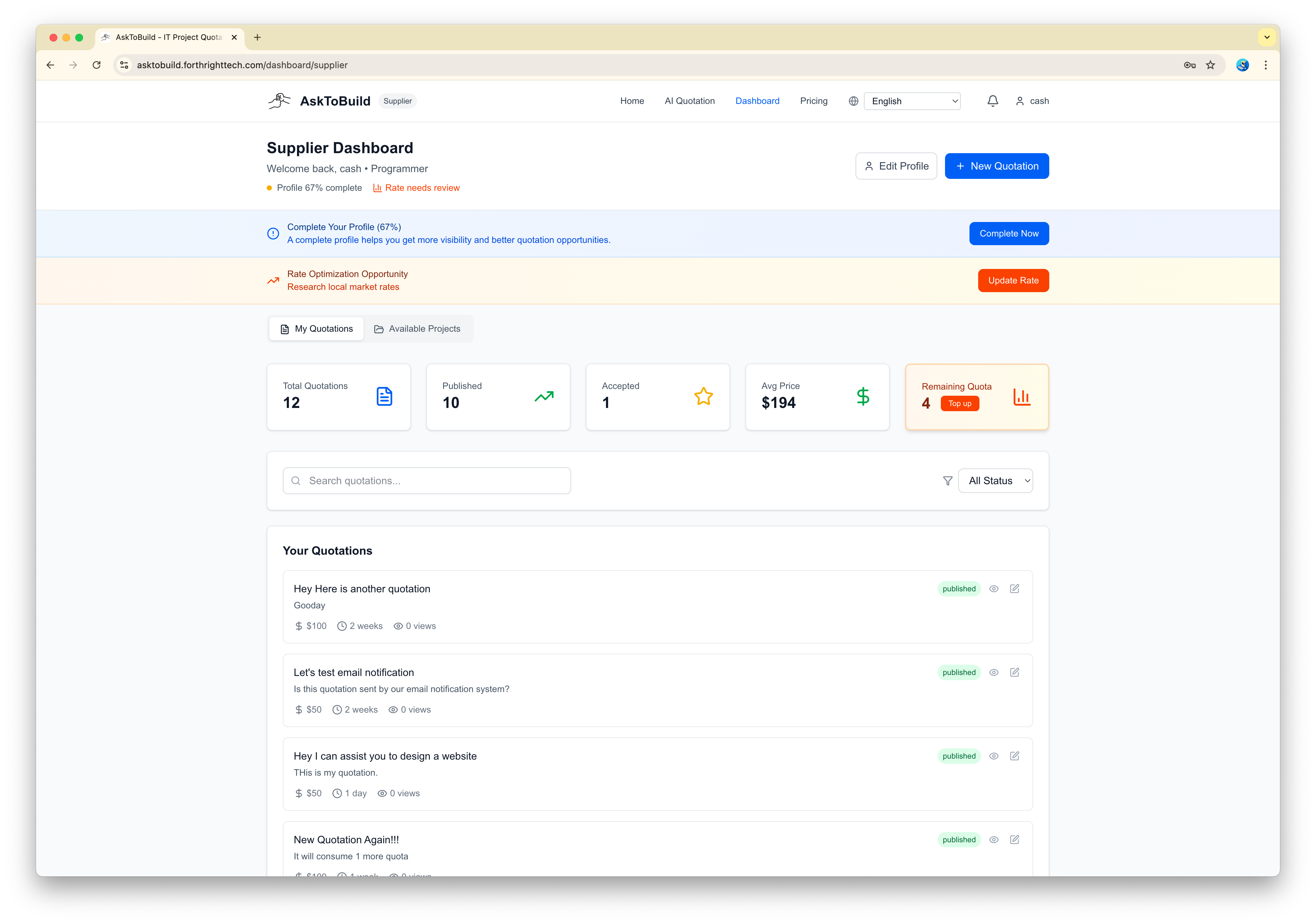1316x924 pixels.
Task: Click the globe language icon
Action: 853,101
